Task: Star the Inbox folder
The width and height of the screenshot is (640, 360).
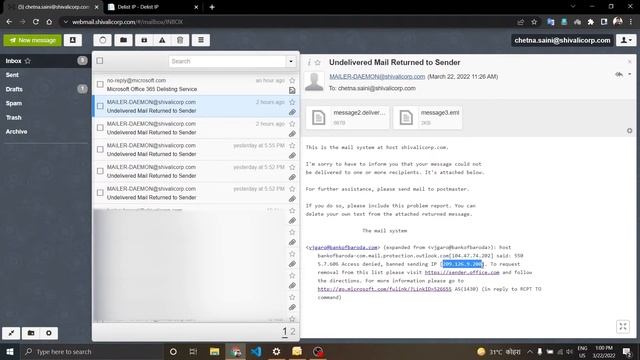Action: coord(28,61)
